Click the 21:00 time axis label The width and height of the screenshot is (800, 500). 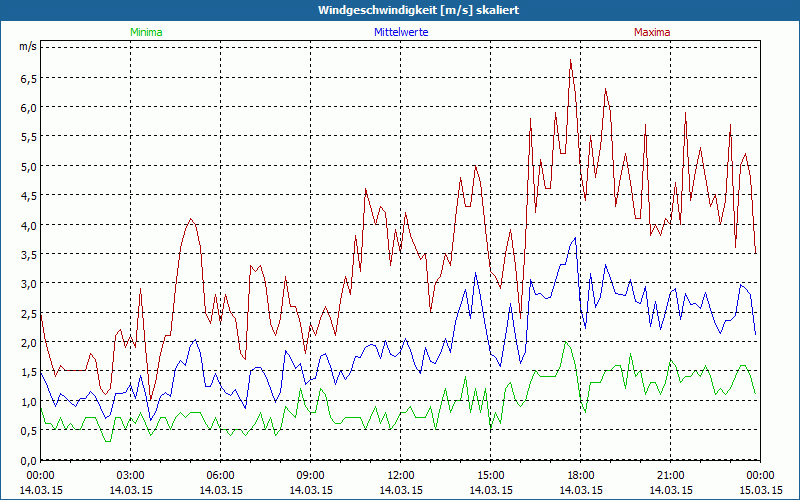(x=670, y=475)
